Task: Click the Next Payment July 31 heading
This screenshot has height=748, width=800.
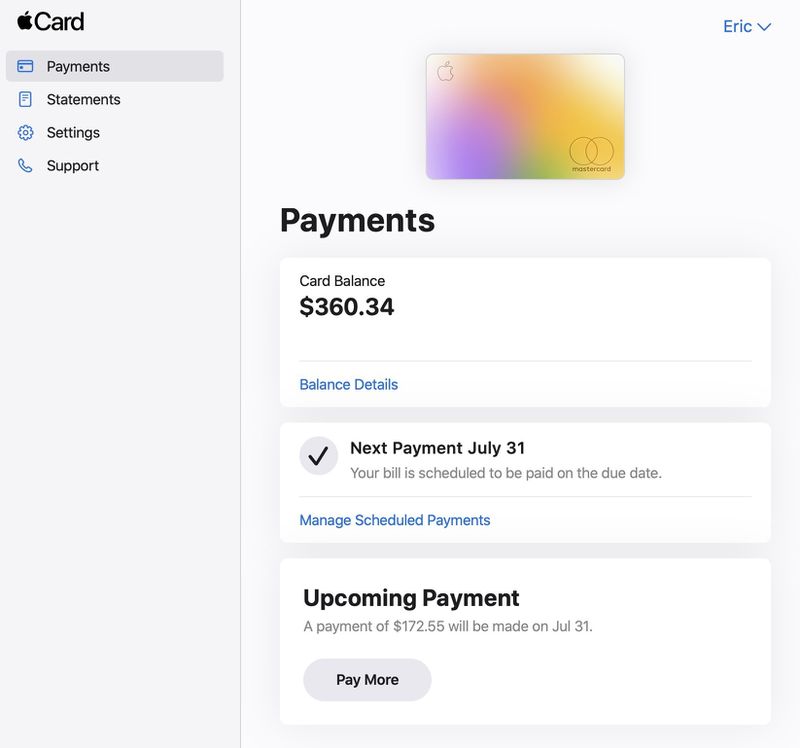Action: [437, 447]
